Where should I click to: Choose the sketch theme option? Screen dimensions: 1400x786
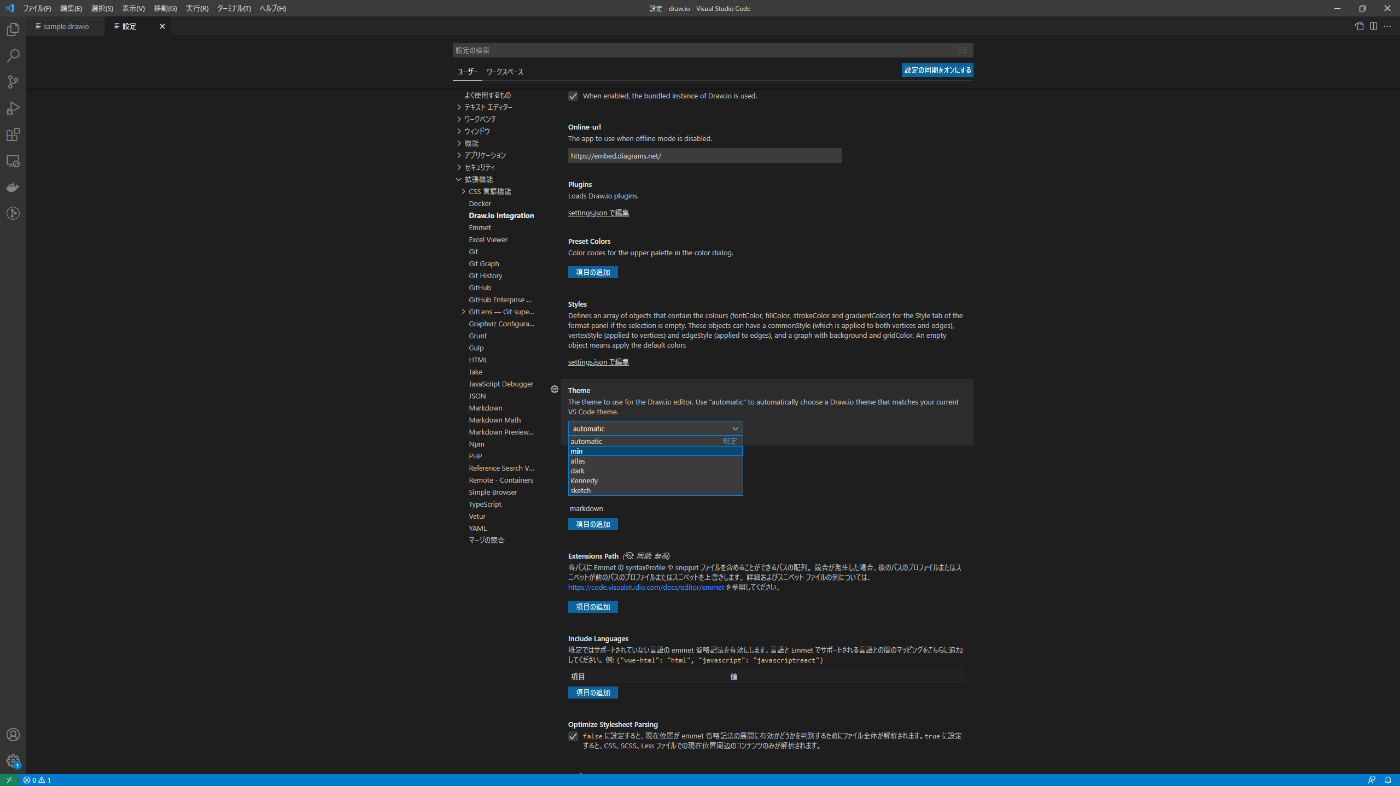coord(655,491)
